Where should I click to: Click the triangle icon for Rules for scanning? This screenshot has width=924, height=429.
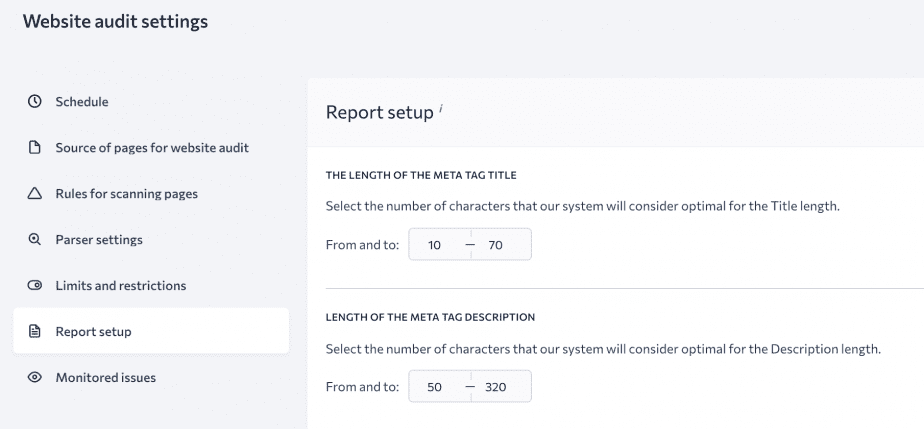point(34,194)
